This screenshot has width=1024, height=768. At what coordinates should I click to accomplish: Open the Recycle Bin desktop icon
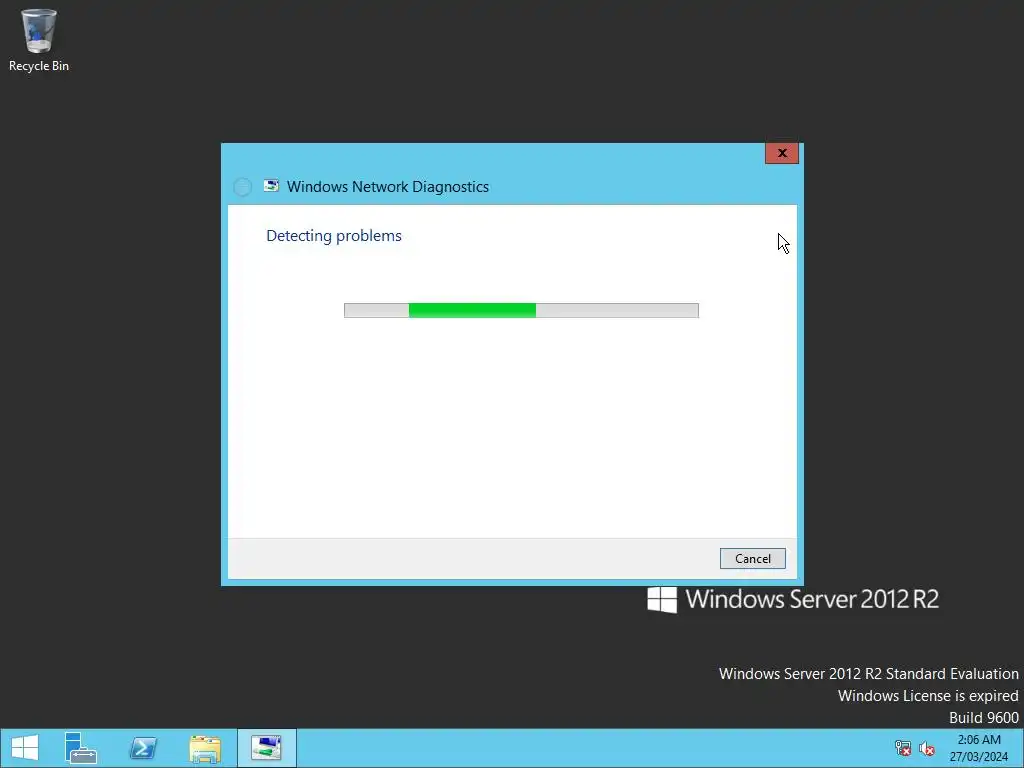(39, 40)
